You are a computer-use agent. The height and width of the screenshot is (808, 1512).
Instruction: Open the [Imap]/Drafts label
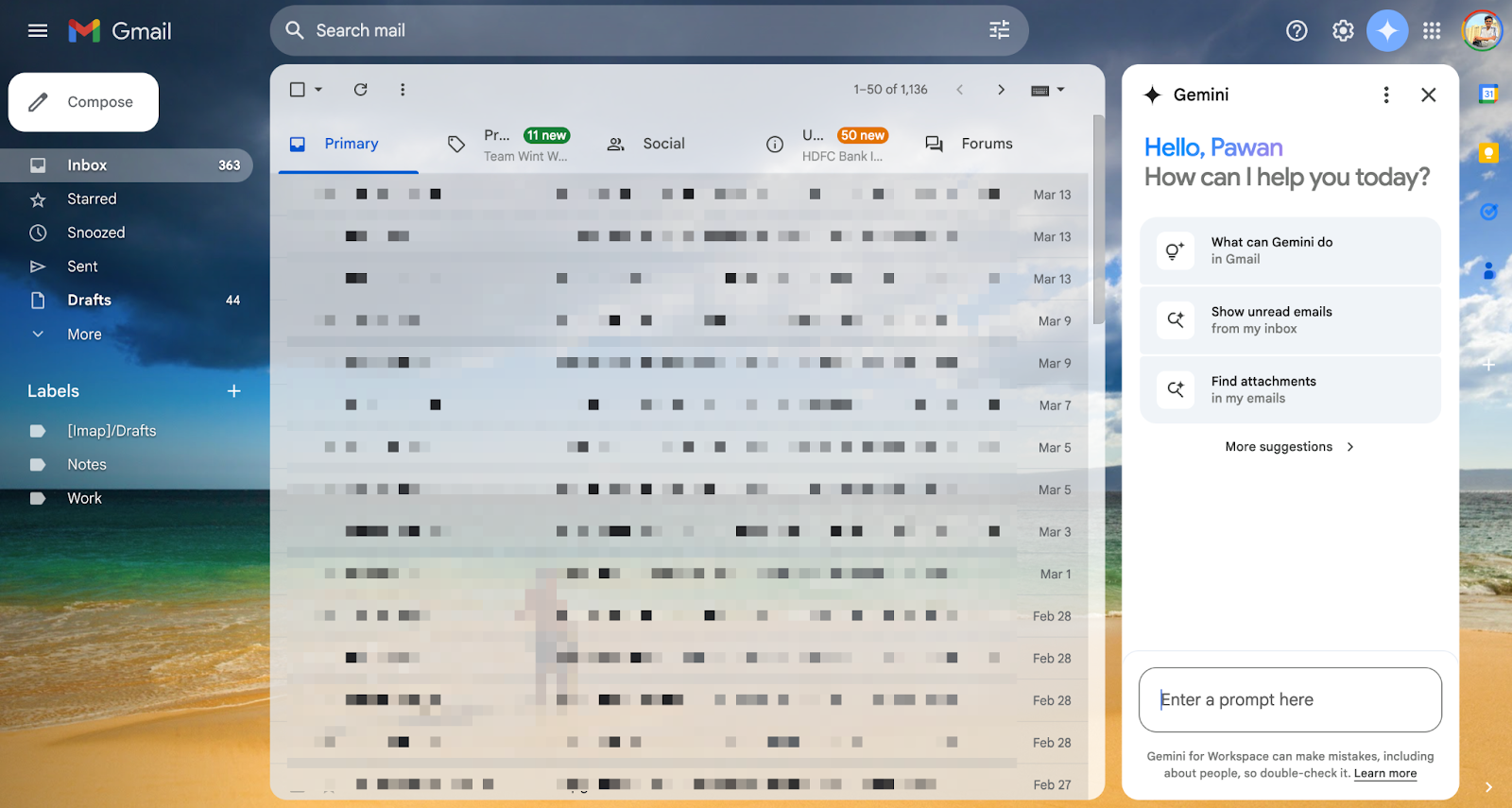click(x=127, y=431)
